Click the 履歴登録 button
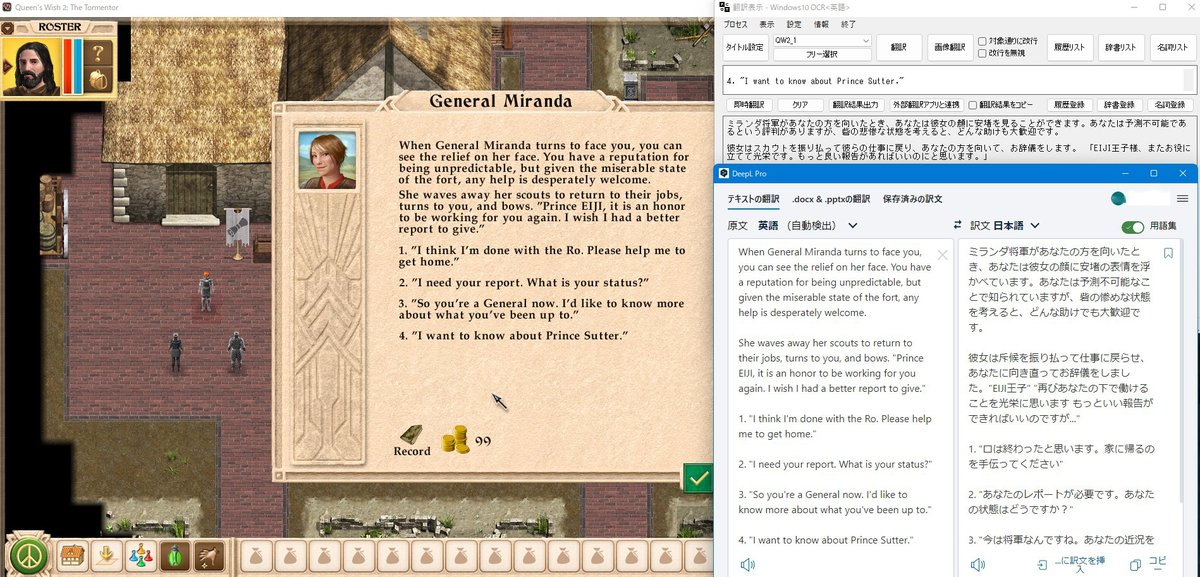This screenshot has width=1200, height=577. tap(1069, 104)
